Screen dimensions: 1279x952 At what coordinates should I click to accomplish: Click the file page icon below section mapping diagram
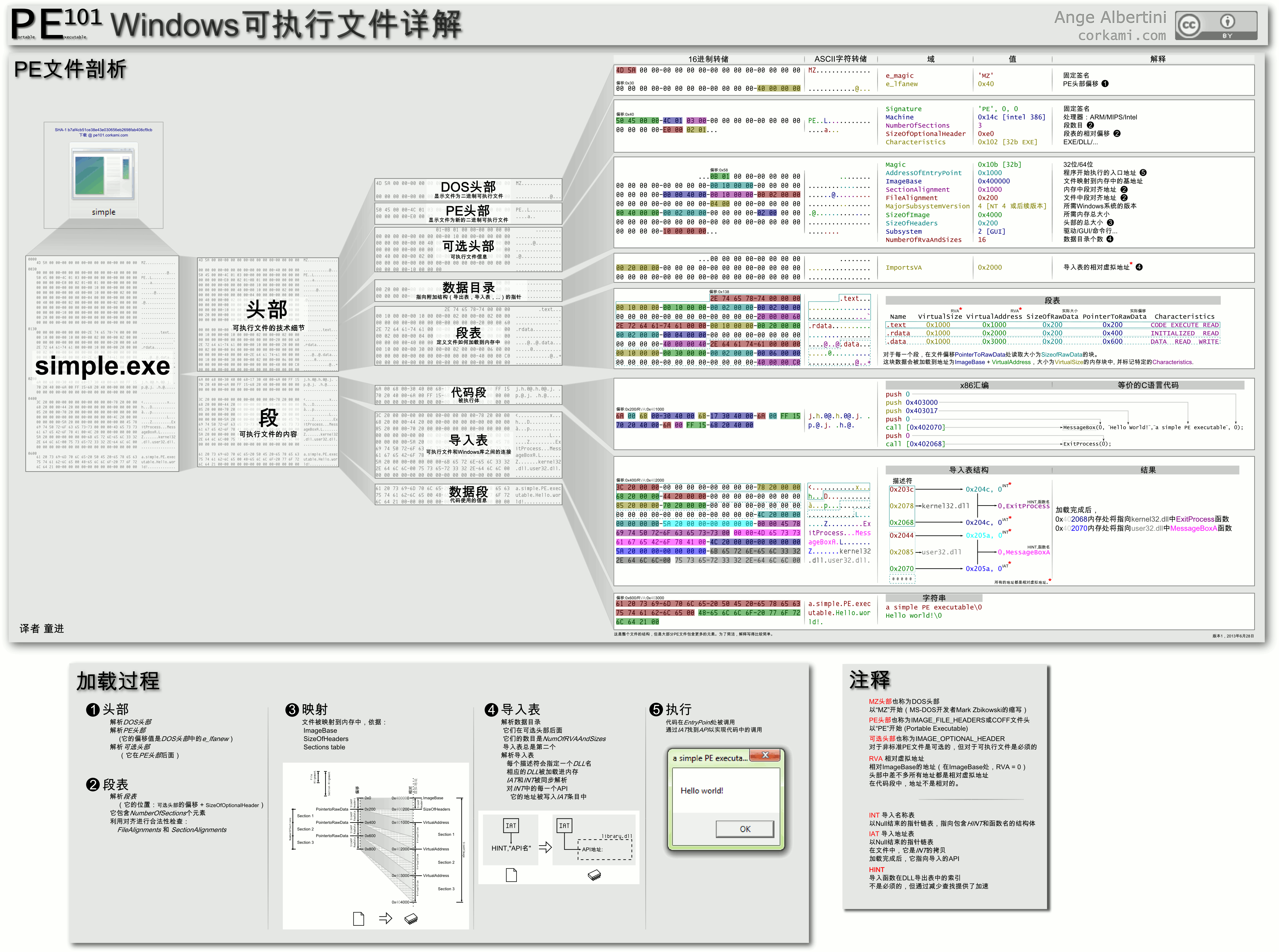[358, 919]
